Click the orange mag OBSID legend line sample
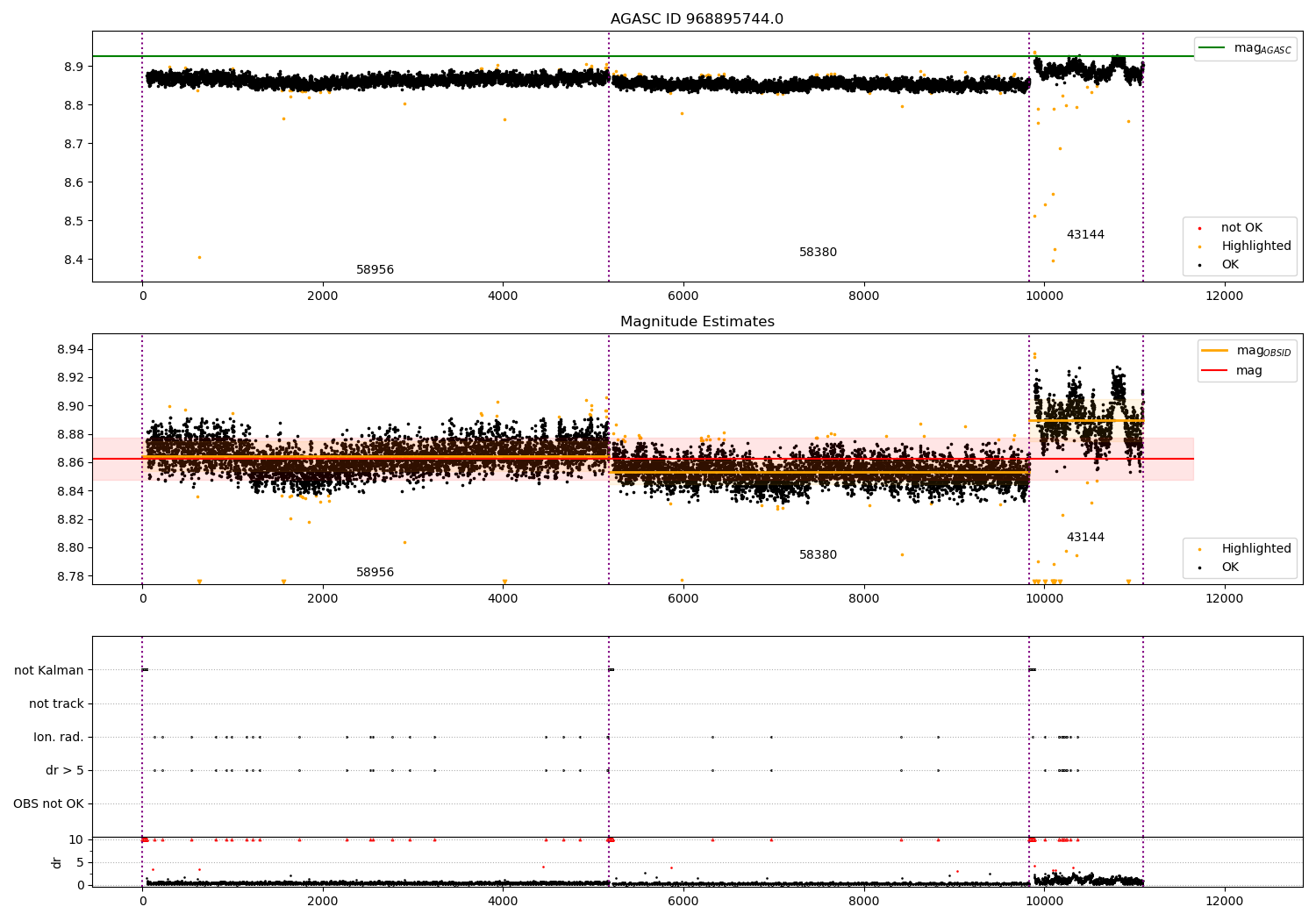The width and height of the screenshot is (1316, 921). point(1214,350)
